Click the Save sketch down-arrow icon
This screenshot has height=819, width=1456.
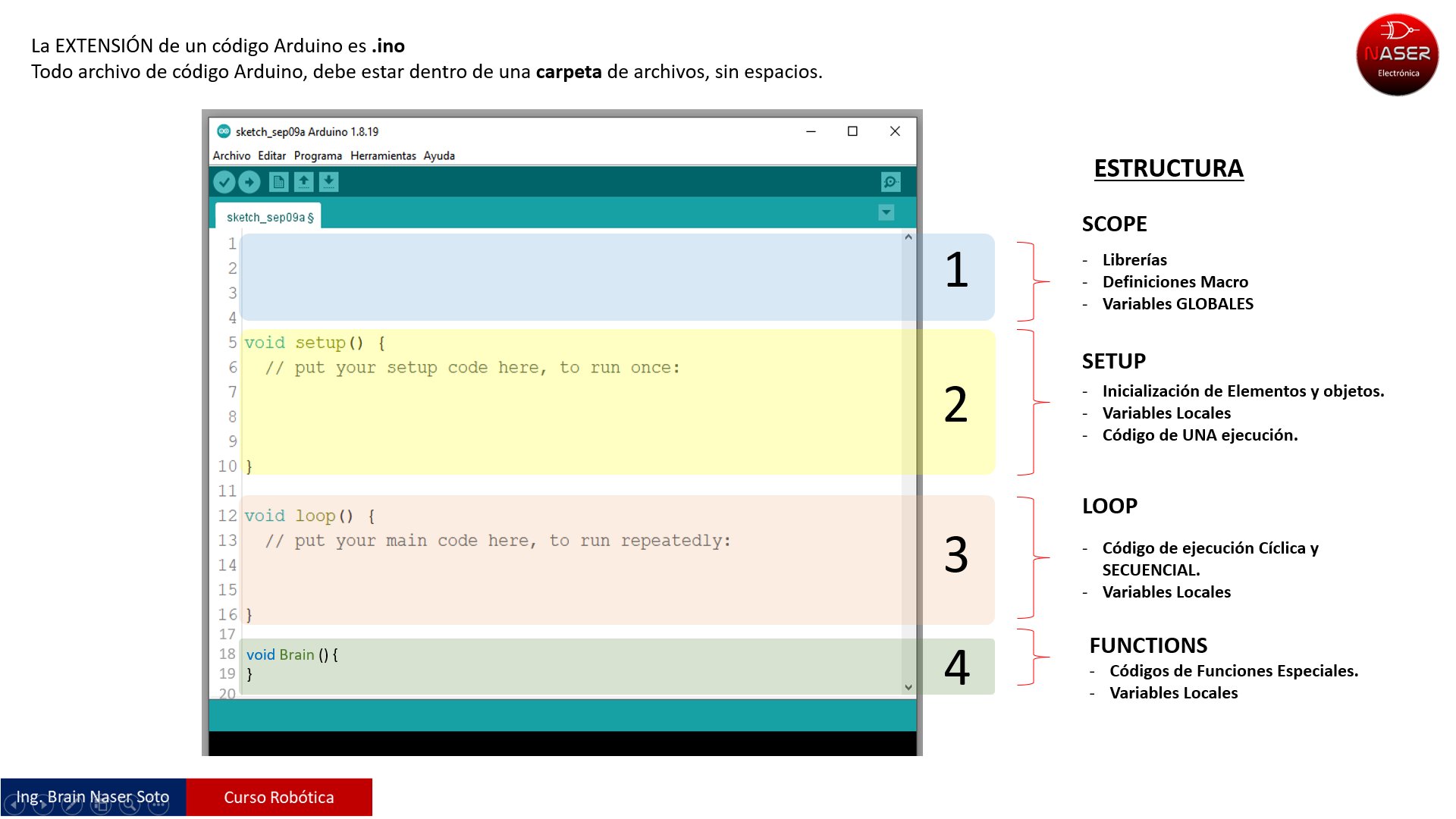328,182
